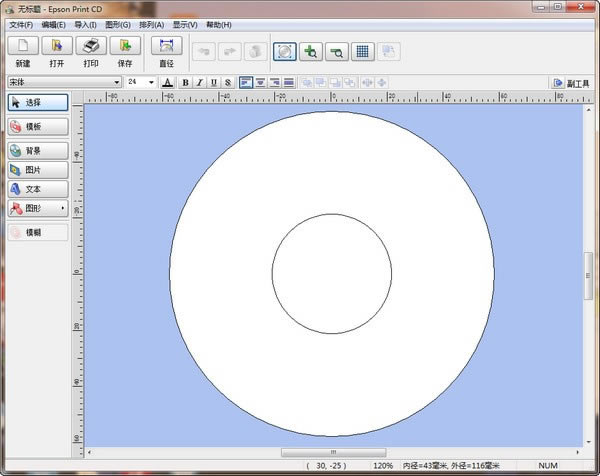The image size is (600, 476).
Task: Open the 直径 (Diameter) settings icon
Action: [166, 47]
